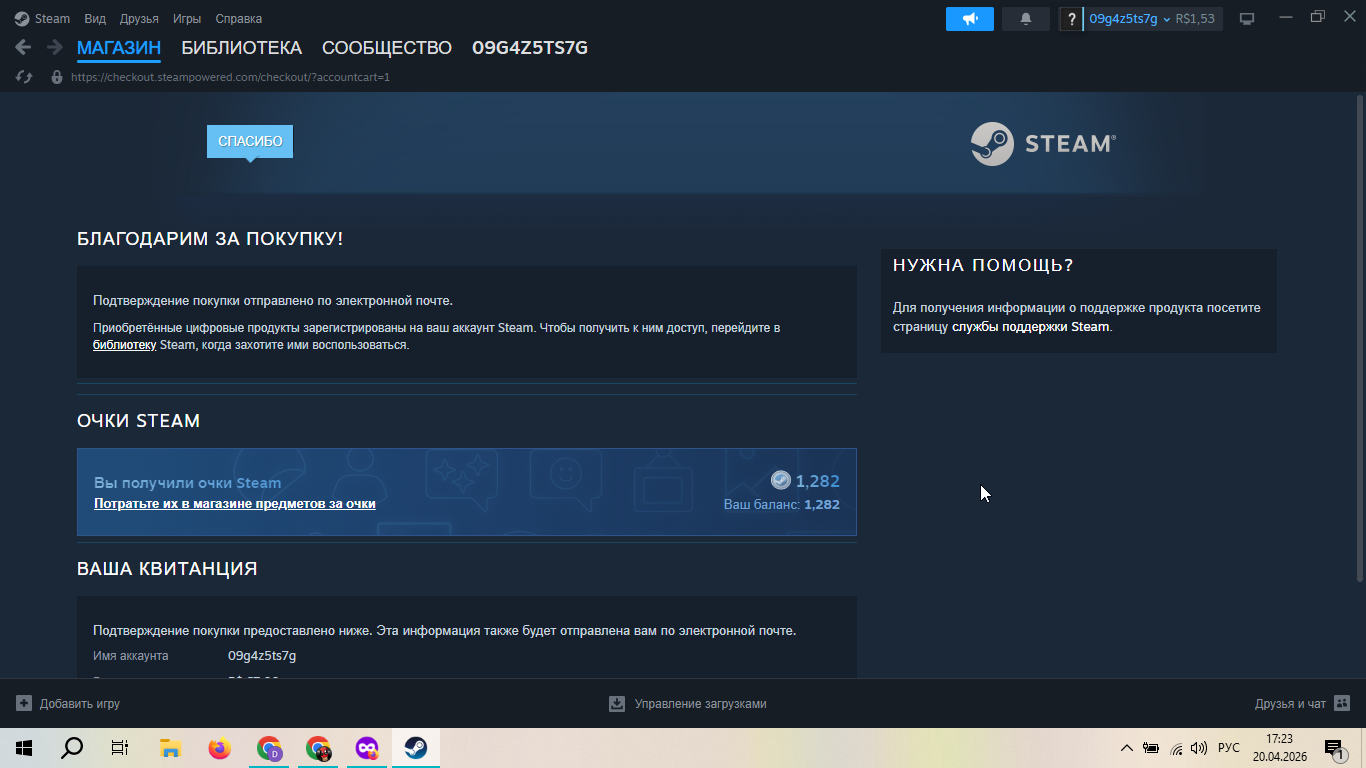Viewport: 1366px width, 768px height.
Task: Switch to the БИБЛИОТЕКА tab
Action: click(241, 48)
